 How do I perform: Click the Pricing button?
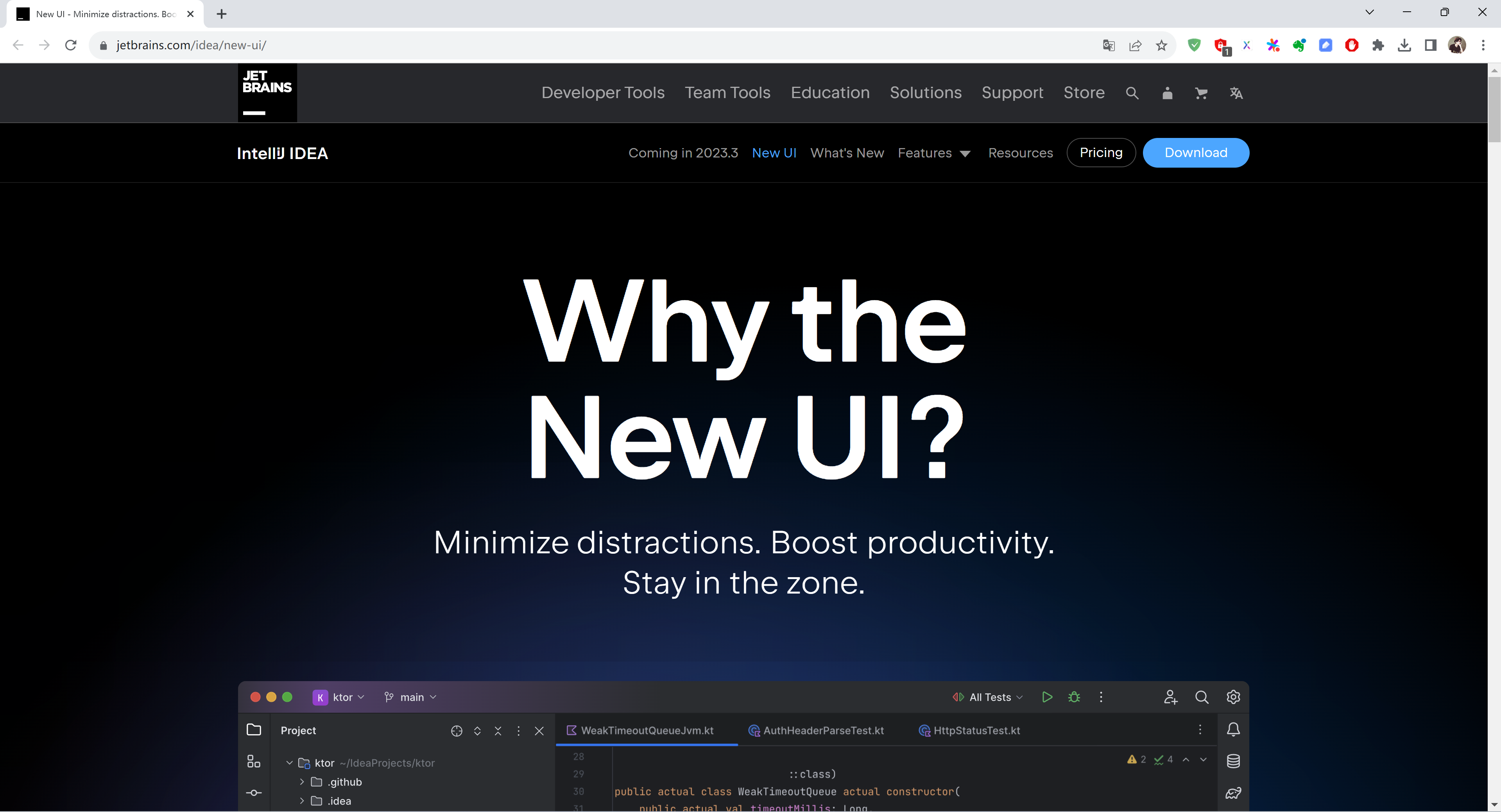(1101, 153)
